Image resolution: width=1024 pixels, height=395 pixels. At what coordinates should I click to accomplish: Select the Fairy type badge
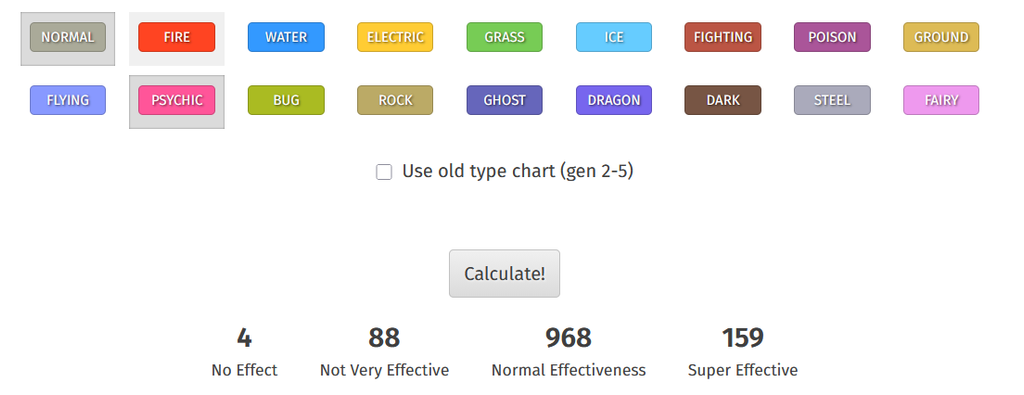(941, 101)
